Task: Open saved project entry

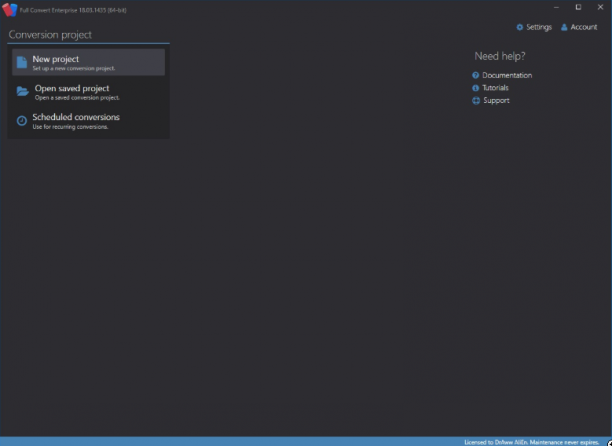Action: [88, 92]
